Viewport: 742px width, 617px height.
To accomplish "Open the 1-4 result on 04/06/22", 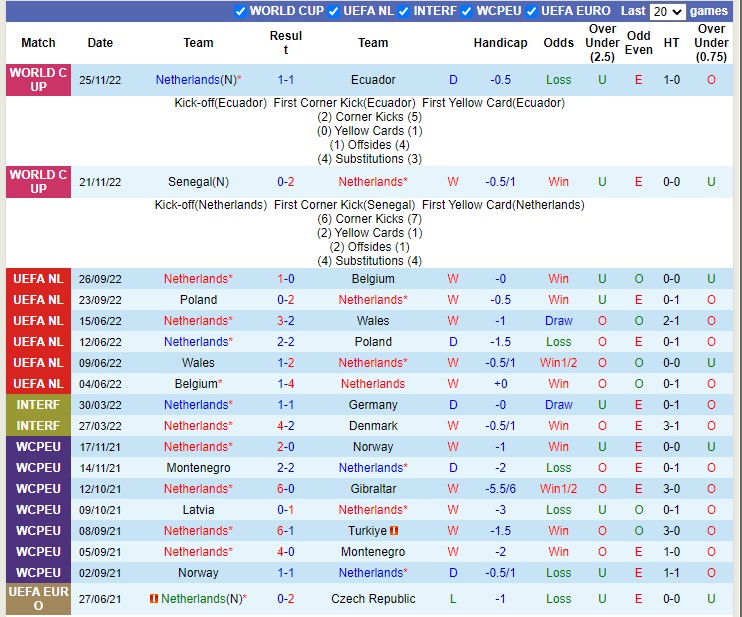I will tap(285, 384).
